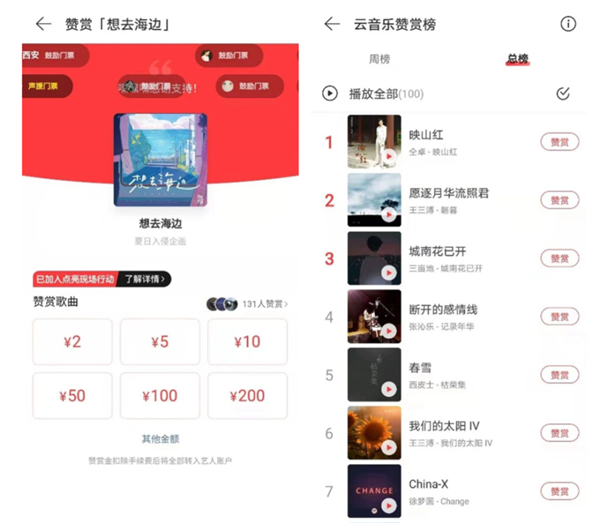Viewport: 600px width, 523px height.
Task: Select the ¥50 reward amount
Action: click(72, 396)
